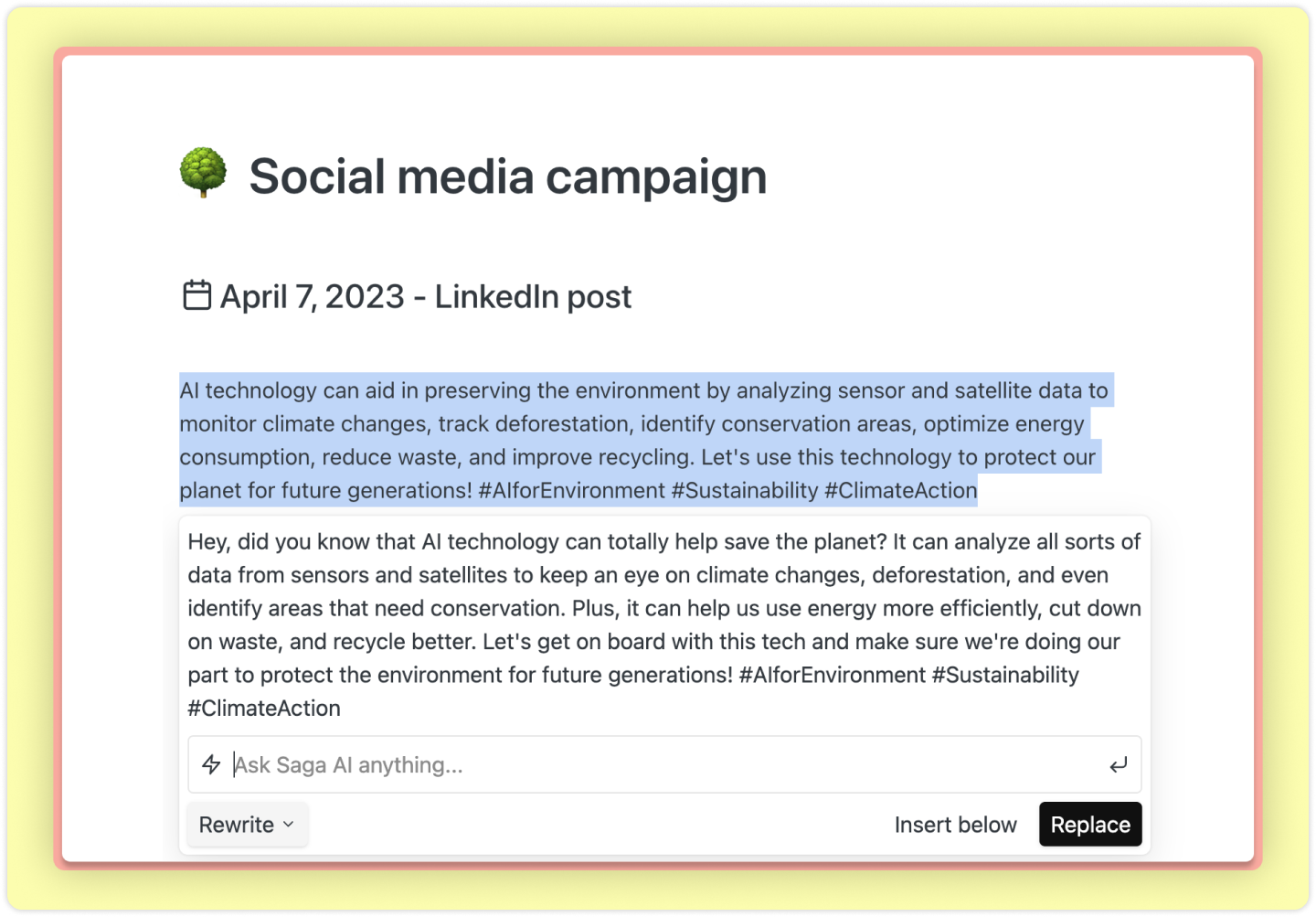The image size is (1316, 917).
Task: Click the April 7, 2023 date text
Action: pos(312,296)
